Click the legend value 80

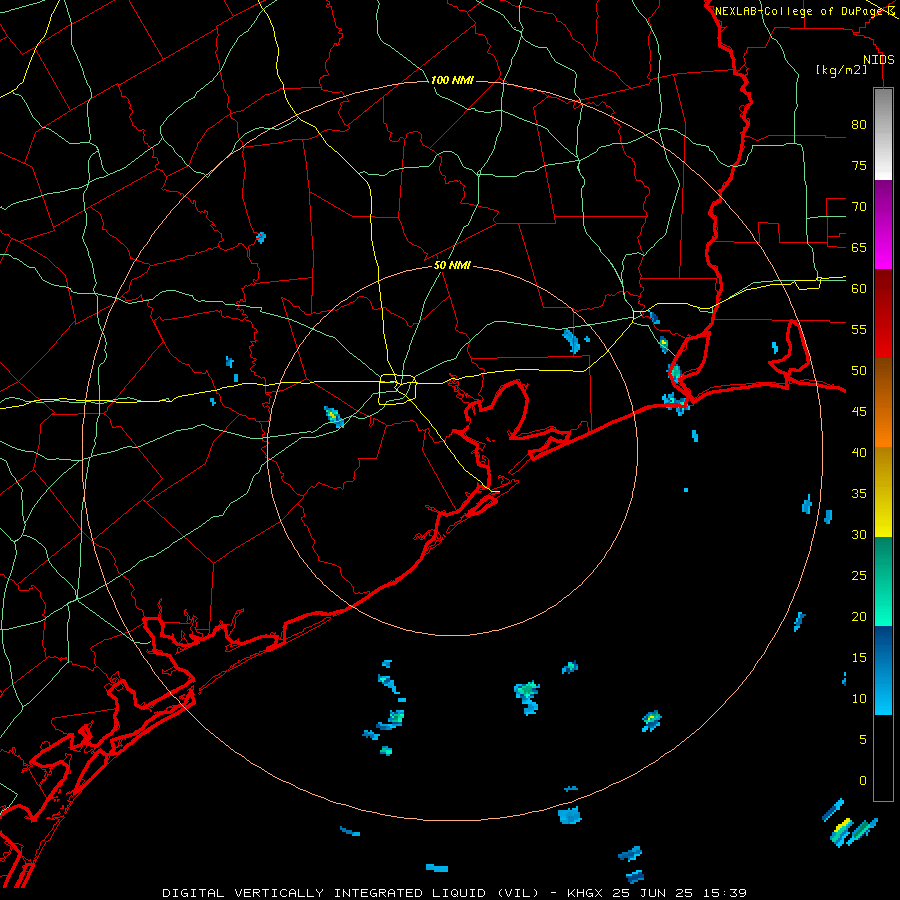(859, 125)
